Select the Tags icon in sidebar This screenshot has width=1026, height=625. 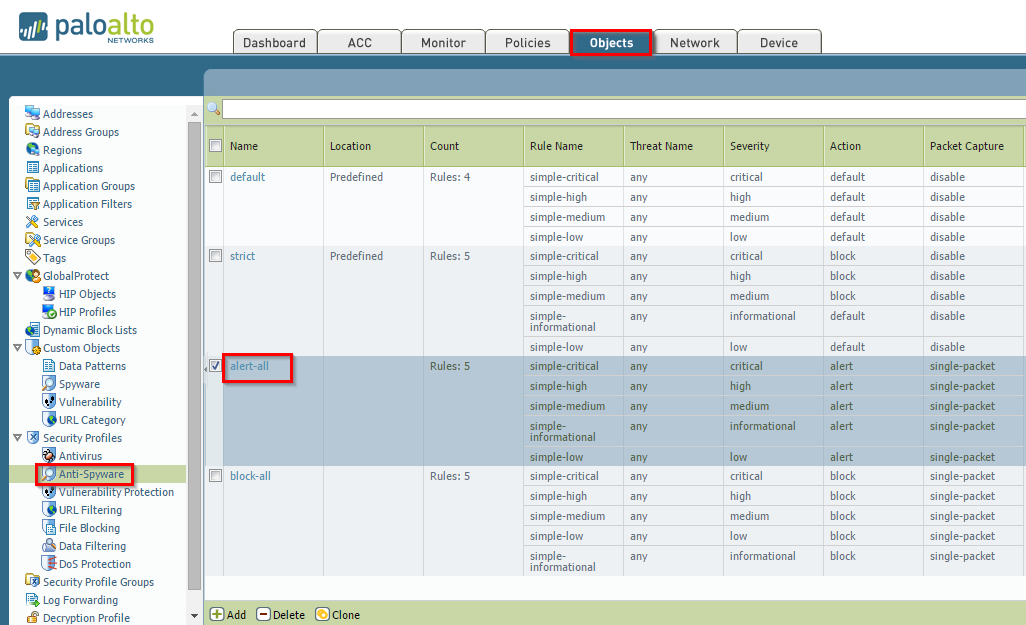[32, 258]
